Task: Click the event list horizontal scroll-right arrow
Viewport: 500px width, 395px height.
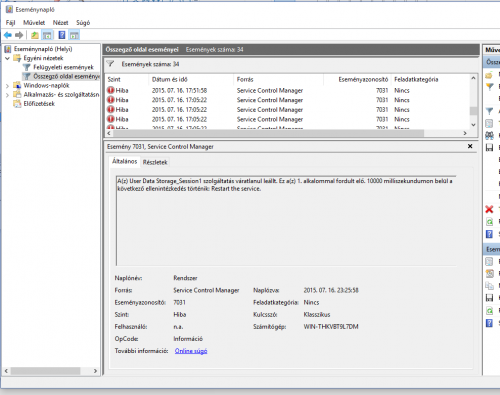Action: (465, 133)
